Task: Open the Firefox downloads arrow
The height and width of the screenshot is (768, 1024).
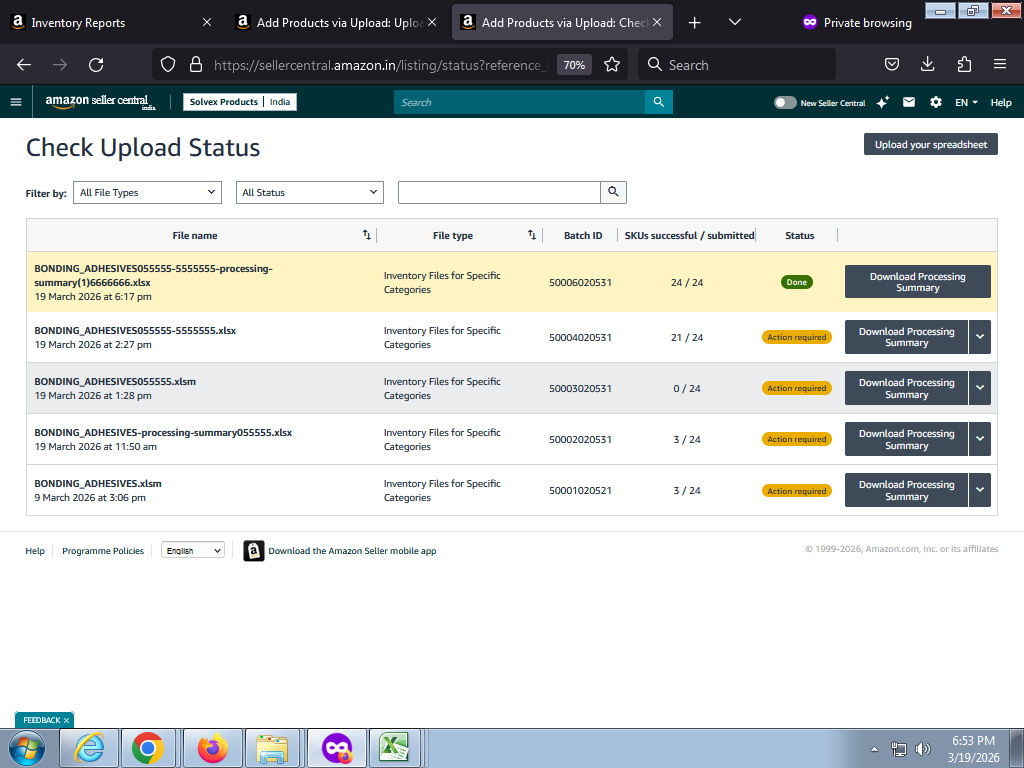Action: click(927, 64)
